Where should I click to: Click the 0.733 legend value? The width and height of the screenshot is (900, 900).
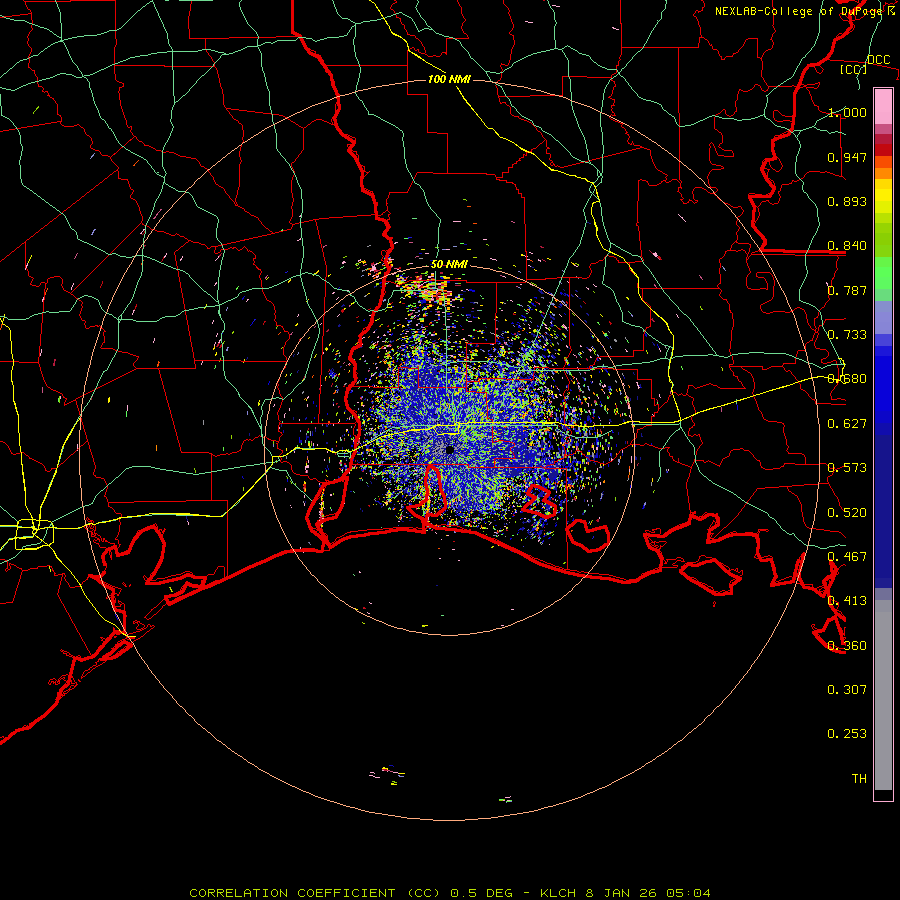click(847, 335)
